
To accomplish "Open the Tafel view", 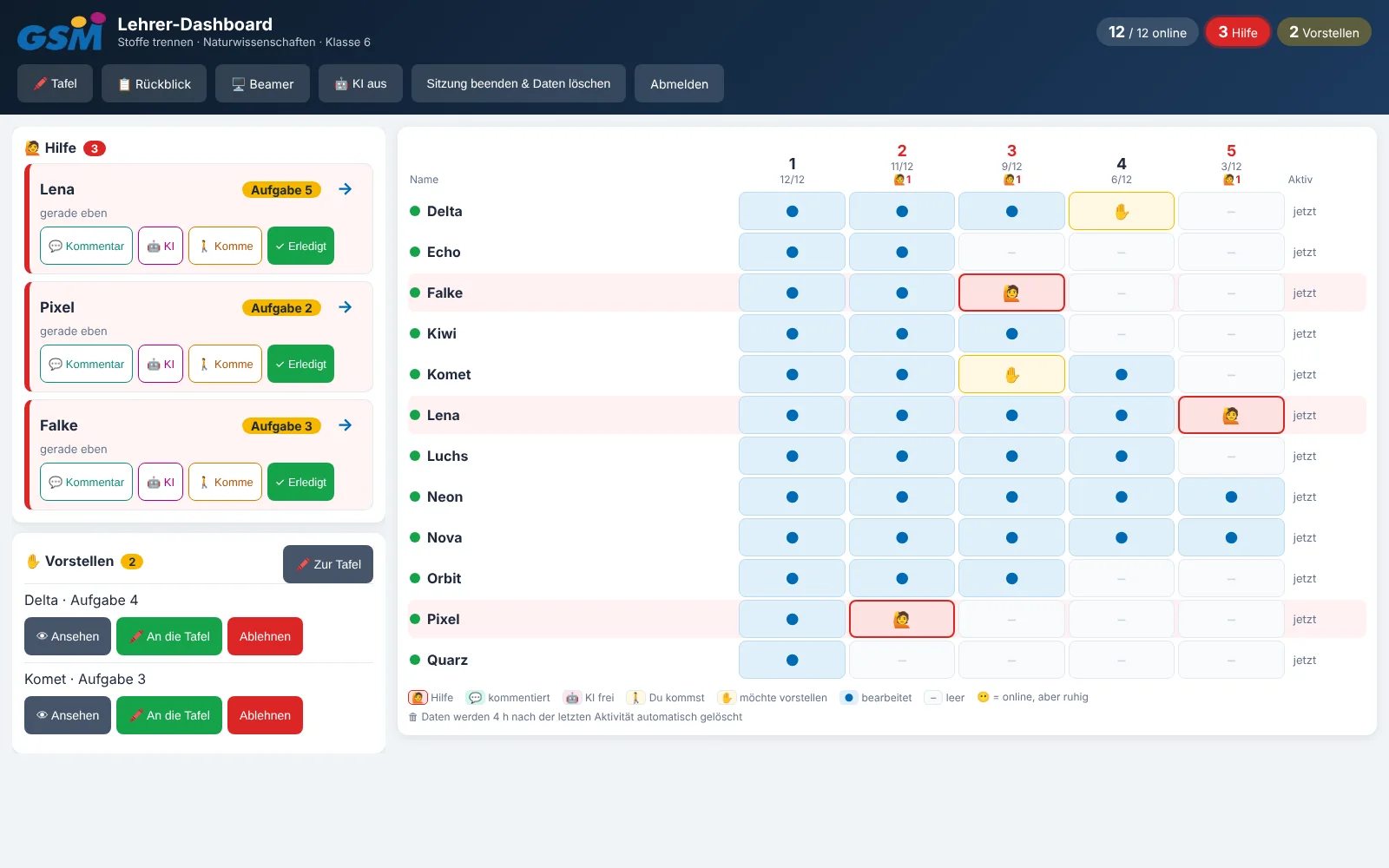I will [55, 83].
